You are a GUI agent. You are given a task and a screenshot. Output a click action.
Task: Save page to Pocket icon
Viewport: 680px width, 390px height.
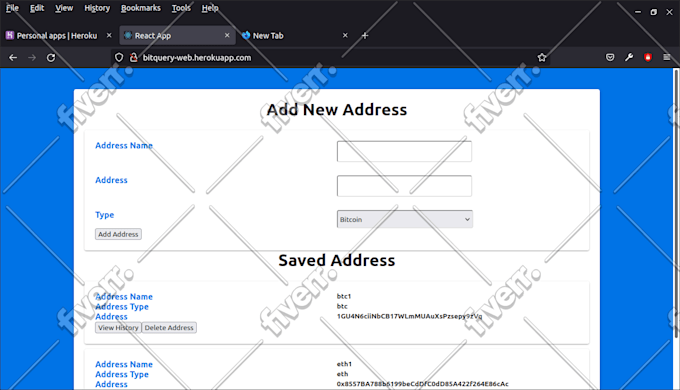pyautogui.click(x=610, y=57)
